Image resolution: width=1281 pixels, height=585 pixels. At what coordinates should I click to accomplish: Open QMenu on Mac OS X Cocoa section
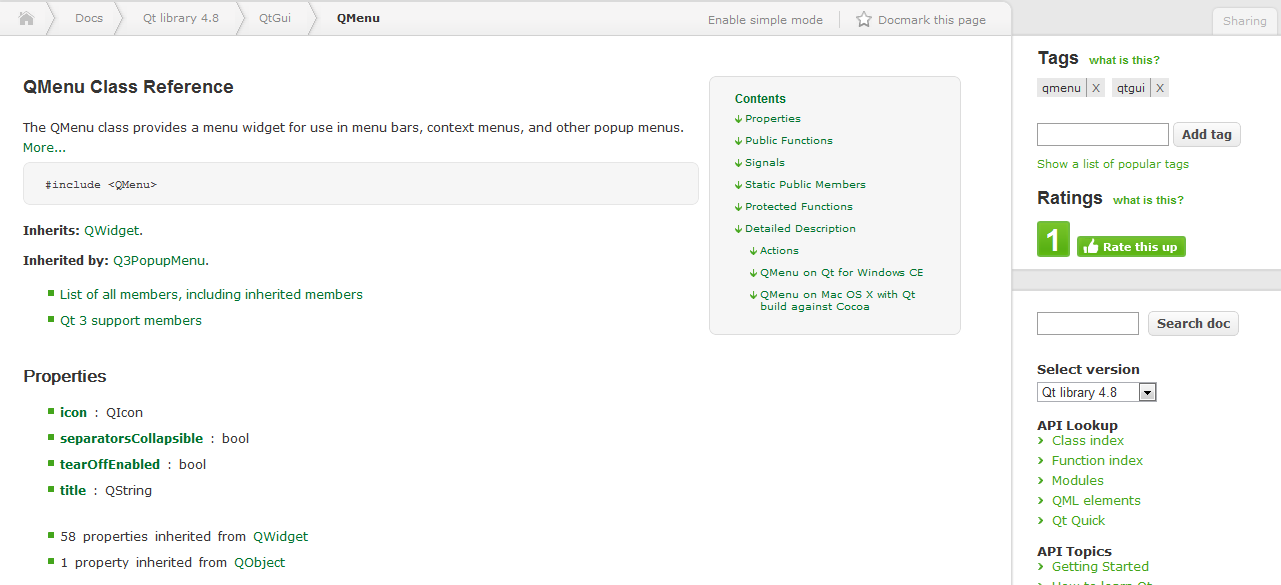[x=837, y=300]
